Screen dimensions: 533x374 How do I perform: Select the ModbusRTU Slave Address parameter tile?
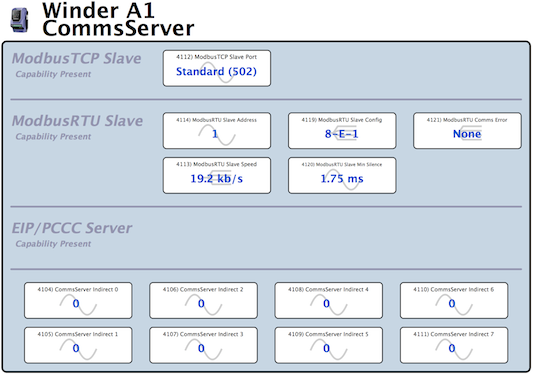coord(217,131)
